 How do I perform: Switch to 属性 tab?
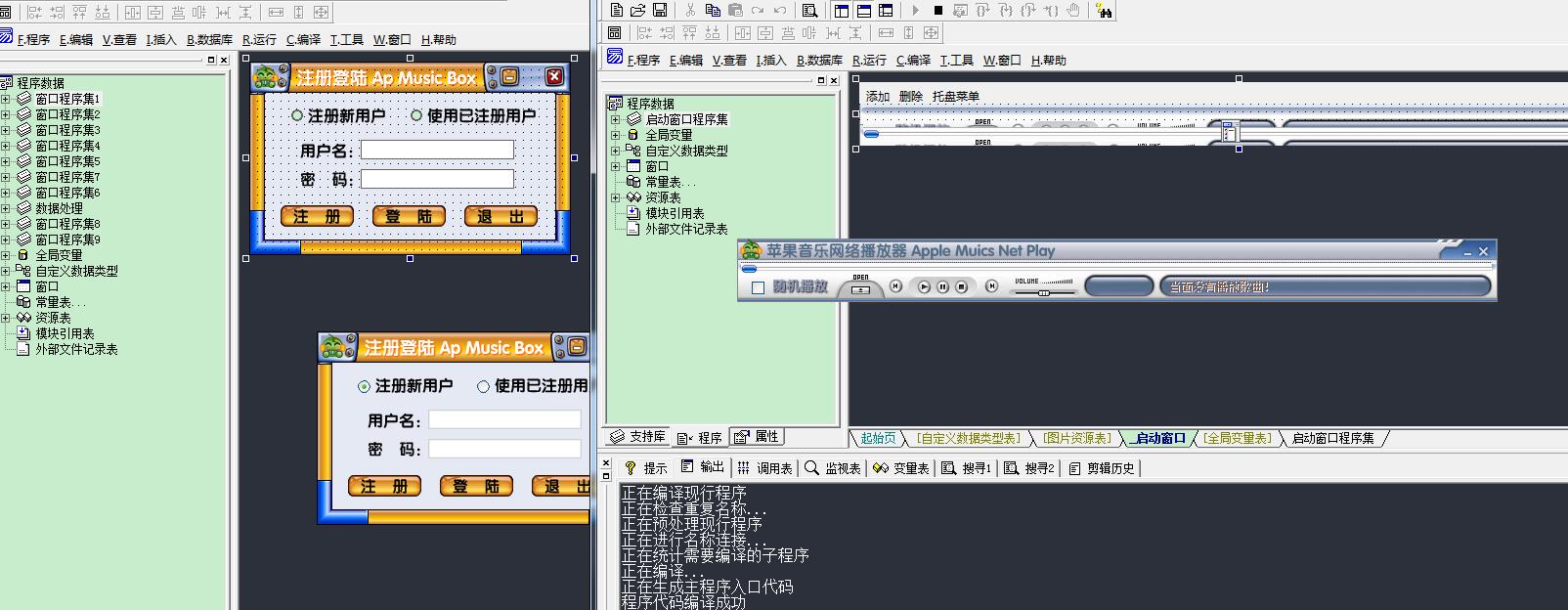(x=757, y=437)
